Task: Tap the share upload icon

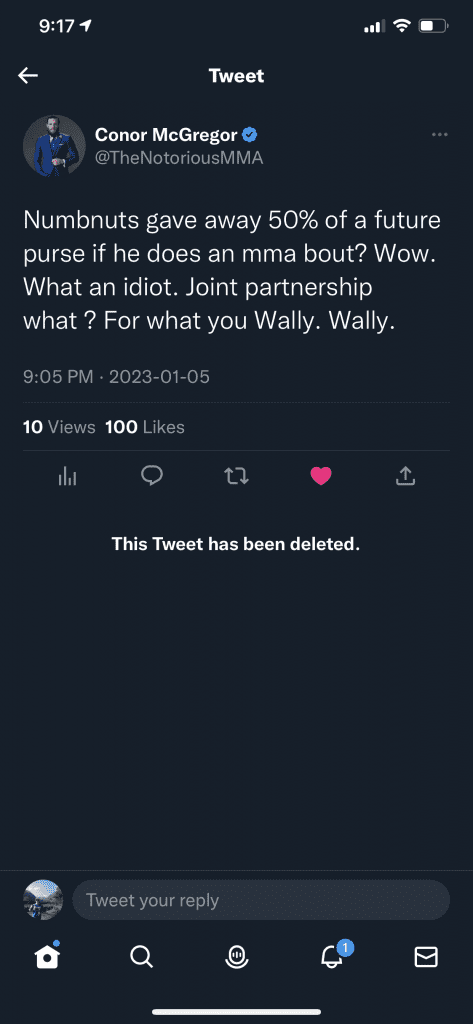Action: tap(405, 476)
